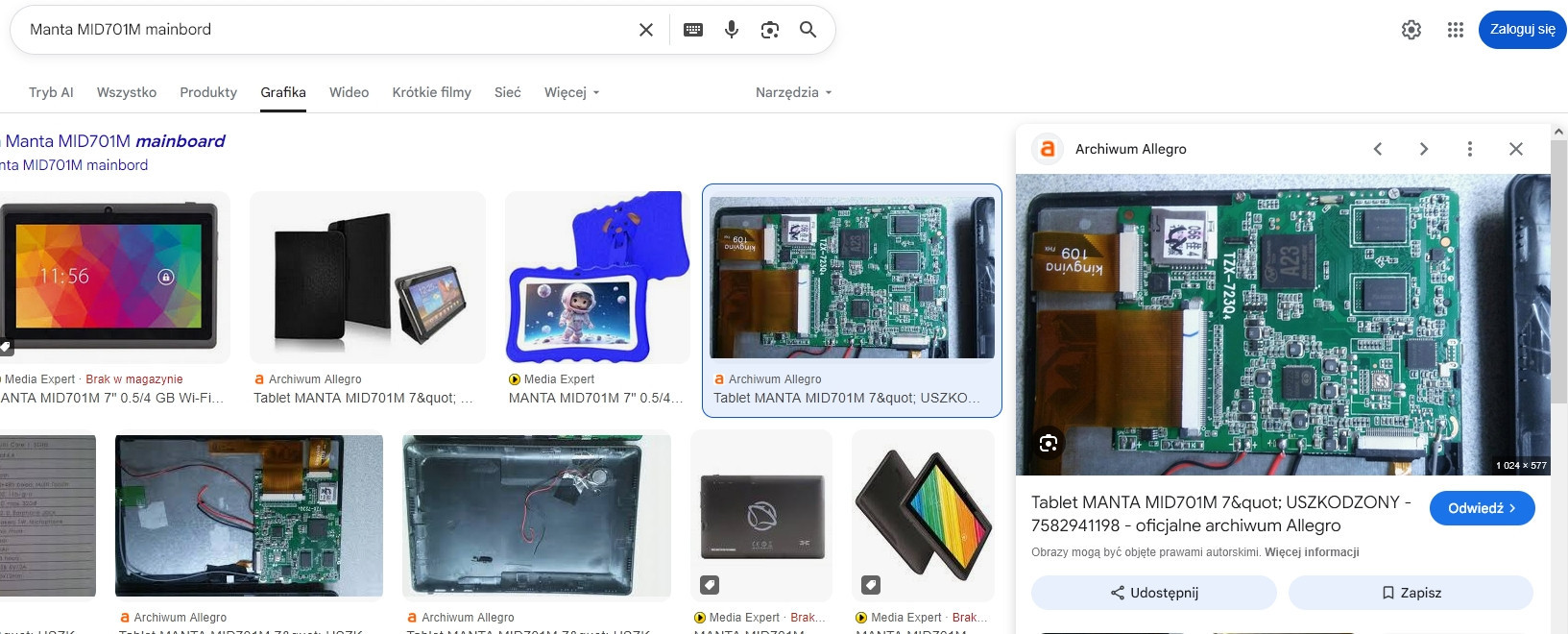Open Google settings gear
This screenshot has width=1568, height=634.
[x=1411, y=30]
